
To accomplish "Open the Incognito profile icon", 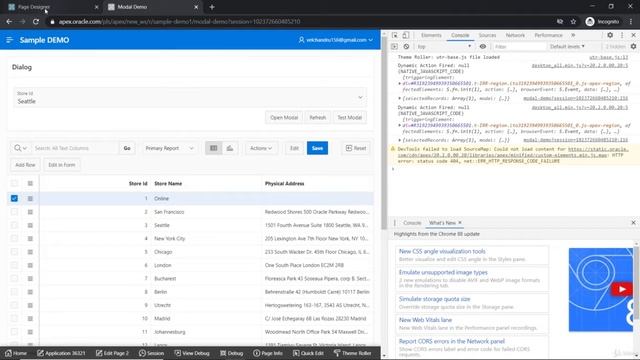I will [589, 22].
